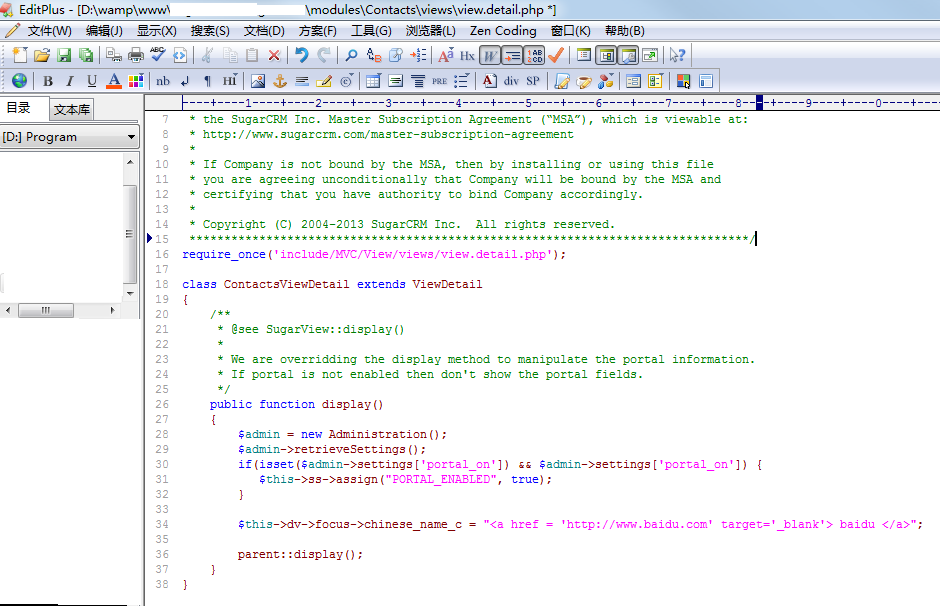The image size is (940, 606).
Task: Toggle full screen view icon
Action: tap(650, 55)
